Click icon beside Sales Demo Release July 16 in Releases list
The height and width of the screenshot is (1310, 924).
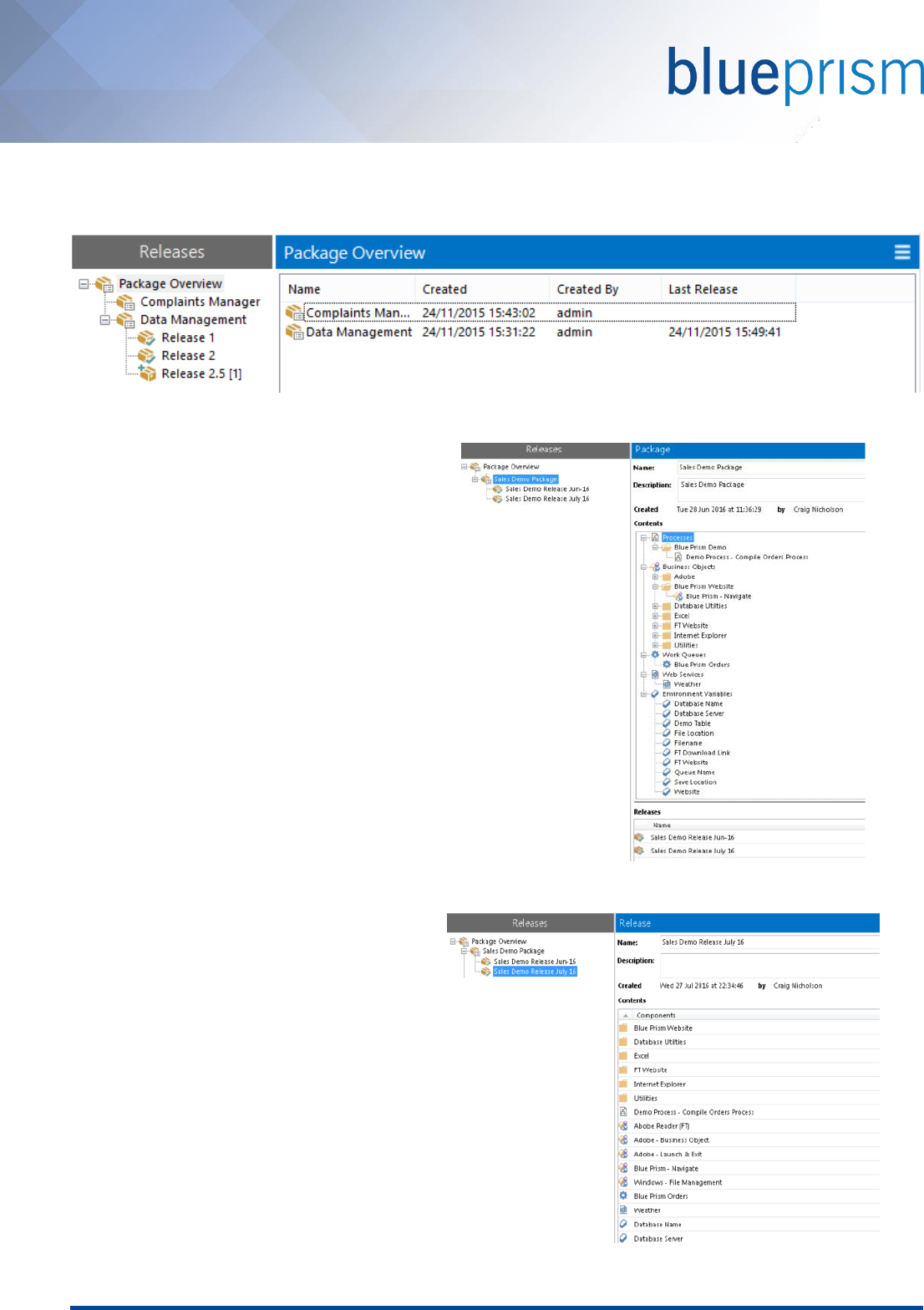coord(639,850)
